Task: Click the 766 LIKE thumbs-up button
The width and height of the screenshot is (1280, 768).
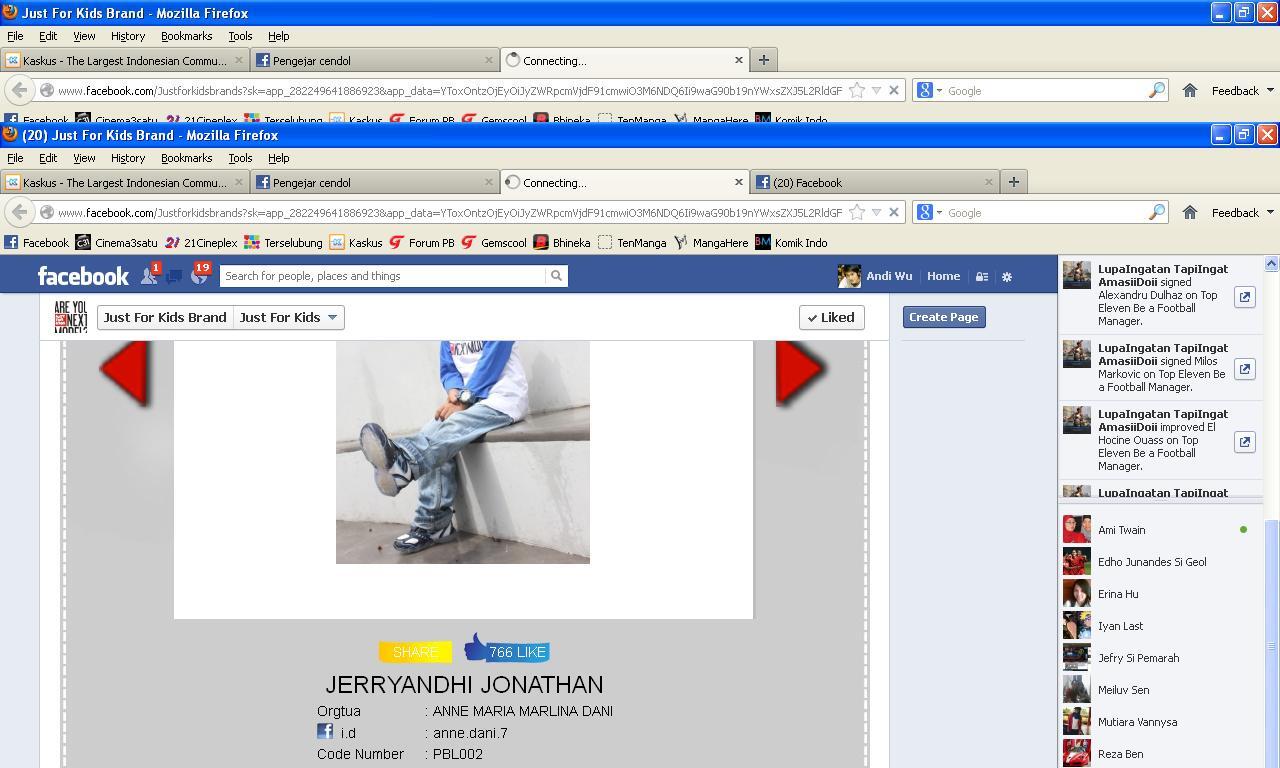Action: point(507,650)
